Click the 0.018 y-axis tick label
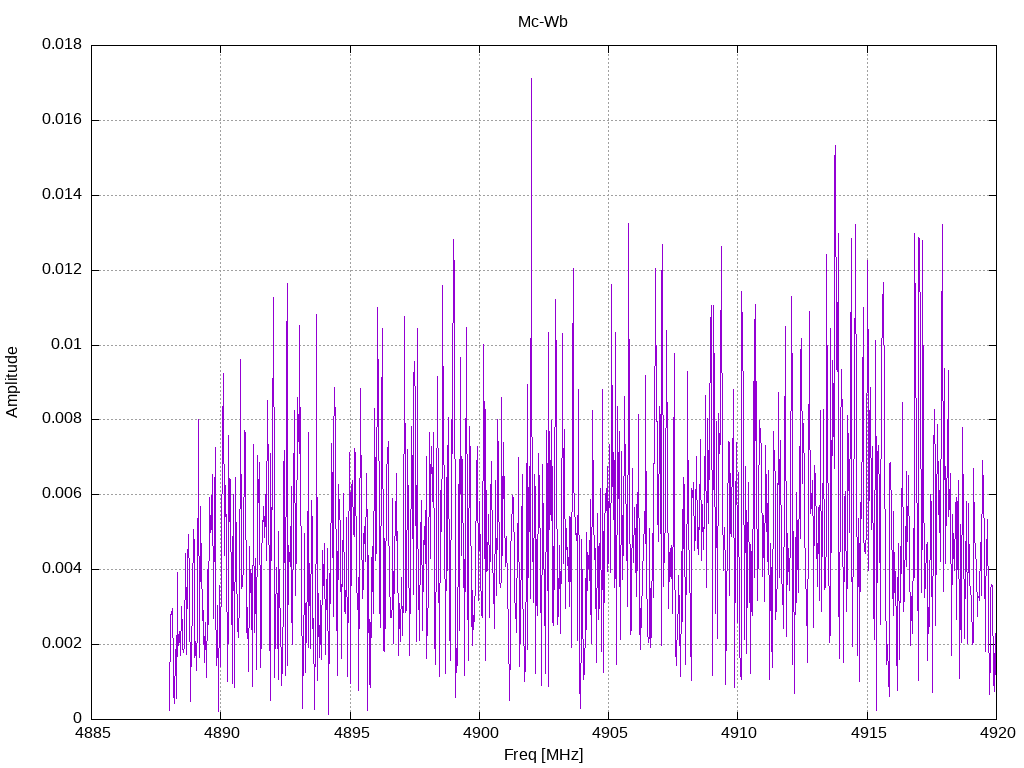Viewport: 1024px width, 768px height. tap(62, 44)
